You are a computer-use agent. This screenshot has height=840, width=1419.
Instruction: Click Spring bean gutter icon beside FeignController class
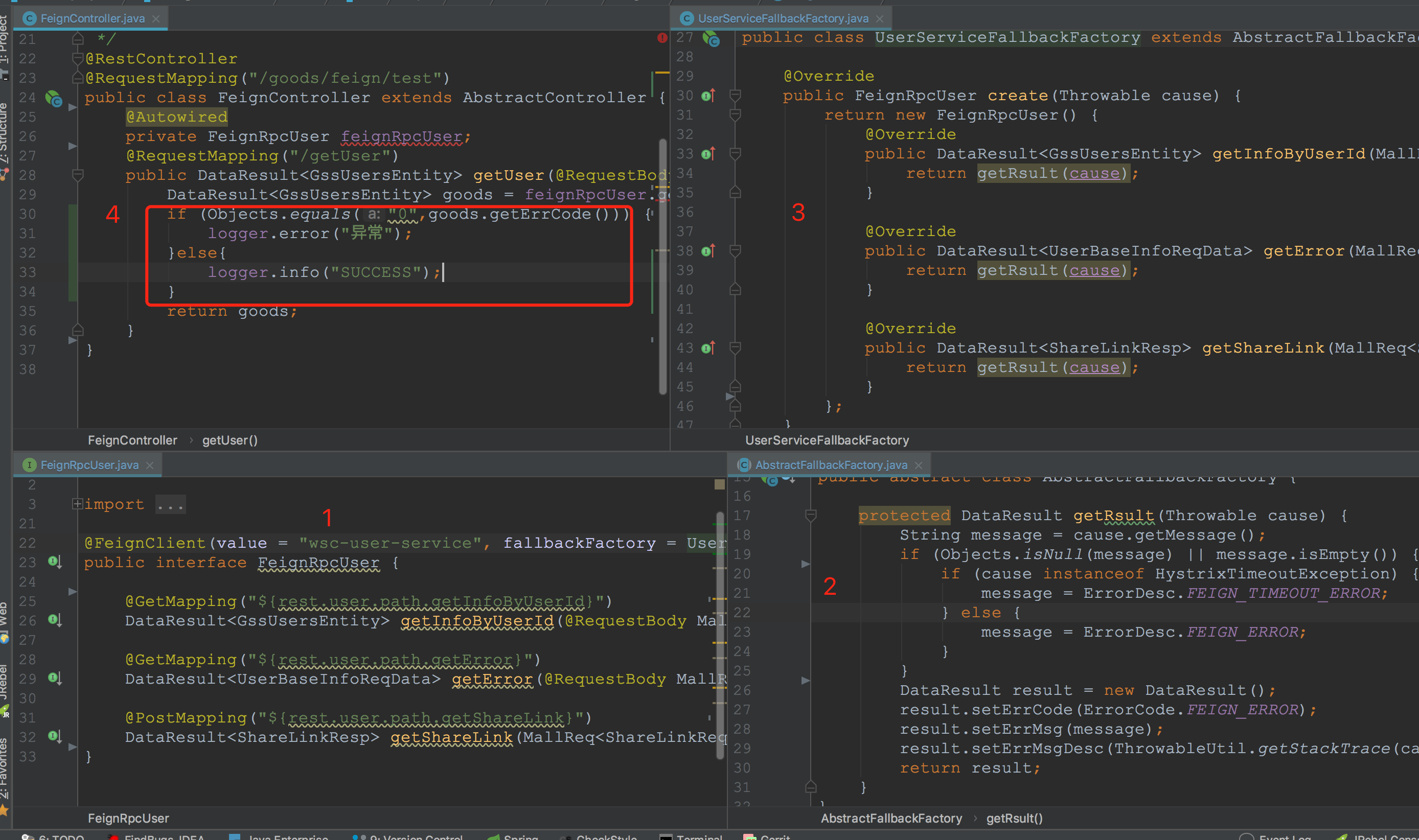(x=54, y=99)
